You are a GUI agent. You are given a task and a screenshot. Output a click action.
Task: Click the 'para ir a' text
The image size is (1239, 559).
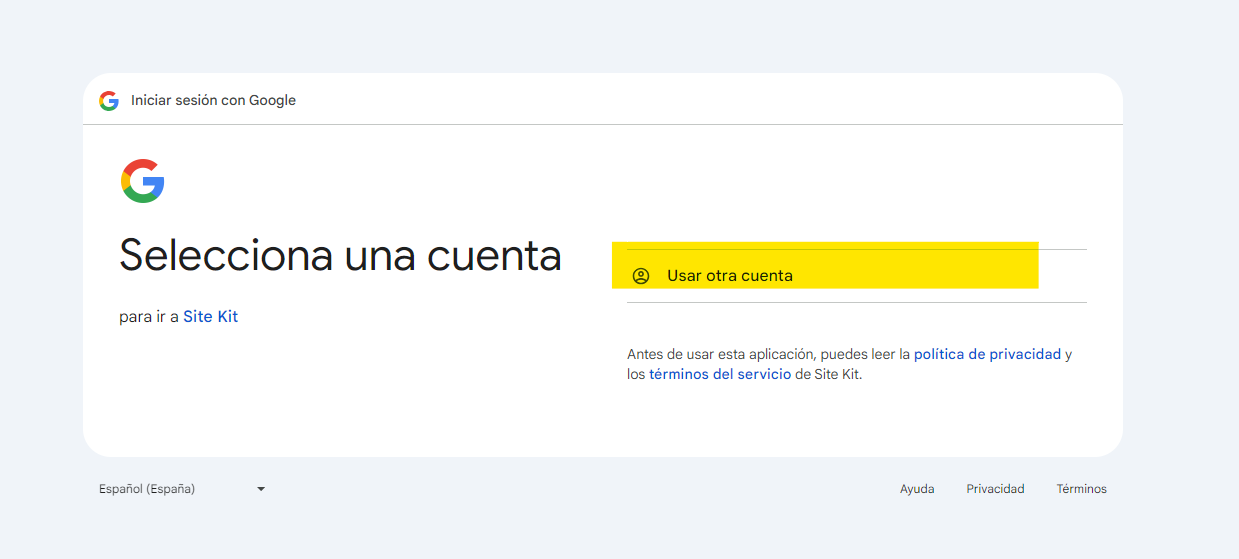pos(149,317)
